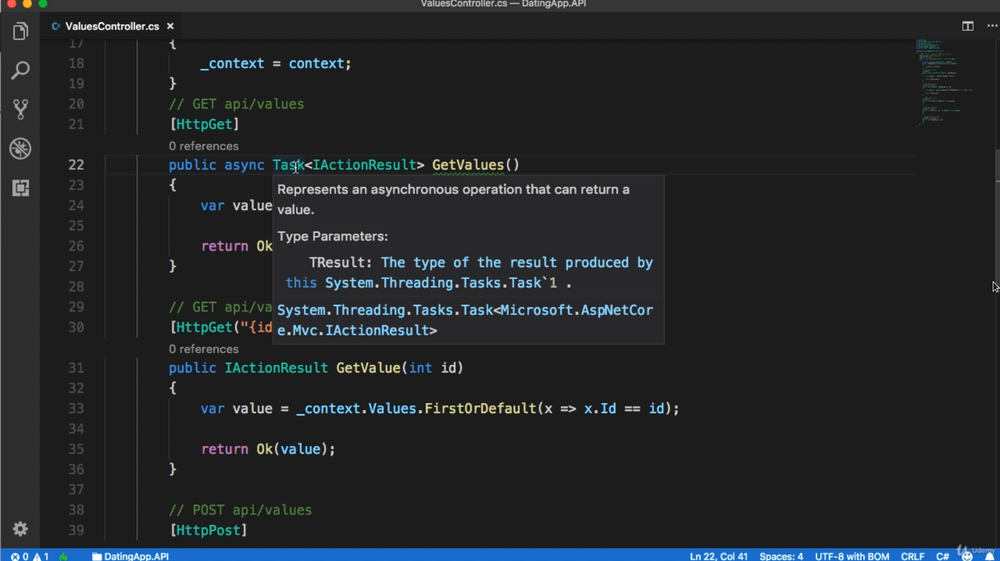
Task: Close the ValuesController.cs tab
Action: click(171, 26)
